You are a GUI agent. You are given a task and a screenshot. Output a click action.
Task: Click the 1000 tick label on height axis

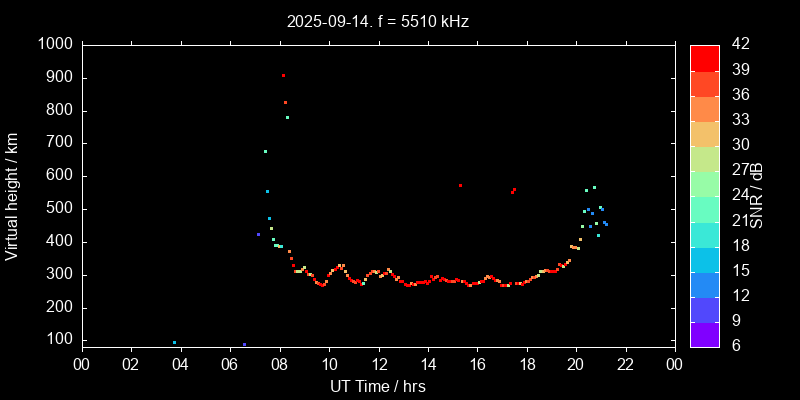(54, 45)
